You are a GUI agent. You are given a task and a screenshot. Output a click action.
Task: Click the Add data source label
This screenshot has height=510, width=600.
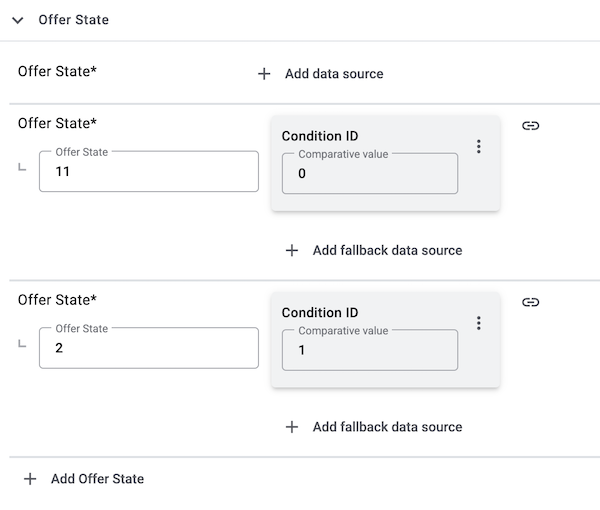click(x=333, y=74)
